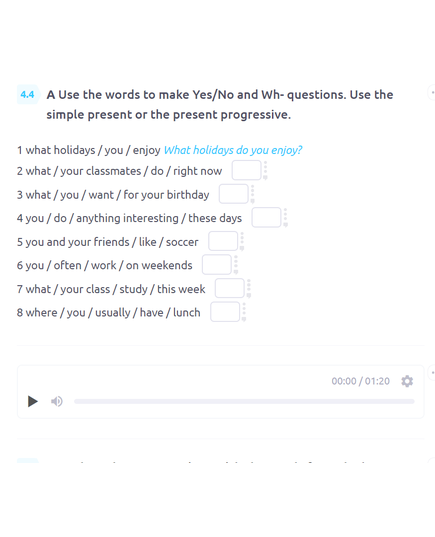This screenshot has width=435, height=537.
Task: Click answer box for question 6
Action: point(217,264)
